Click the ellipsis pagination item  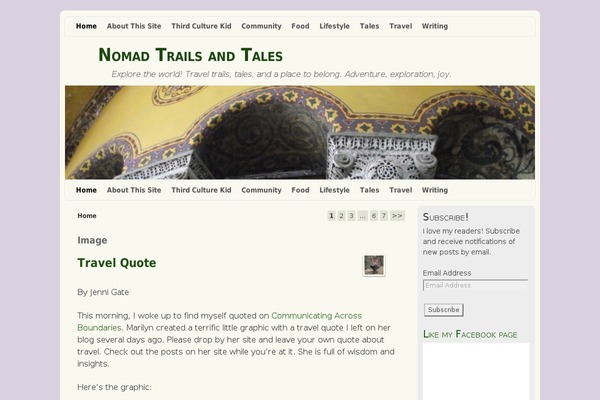click(362, 216)
